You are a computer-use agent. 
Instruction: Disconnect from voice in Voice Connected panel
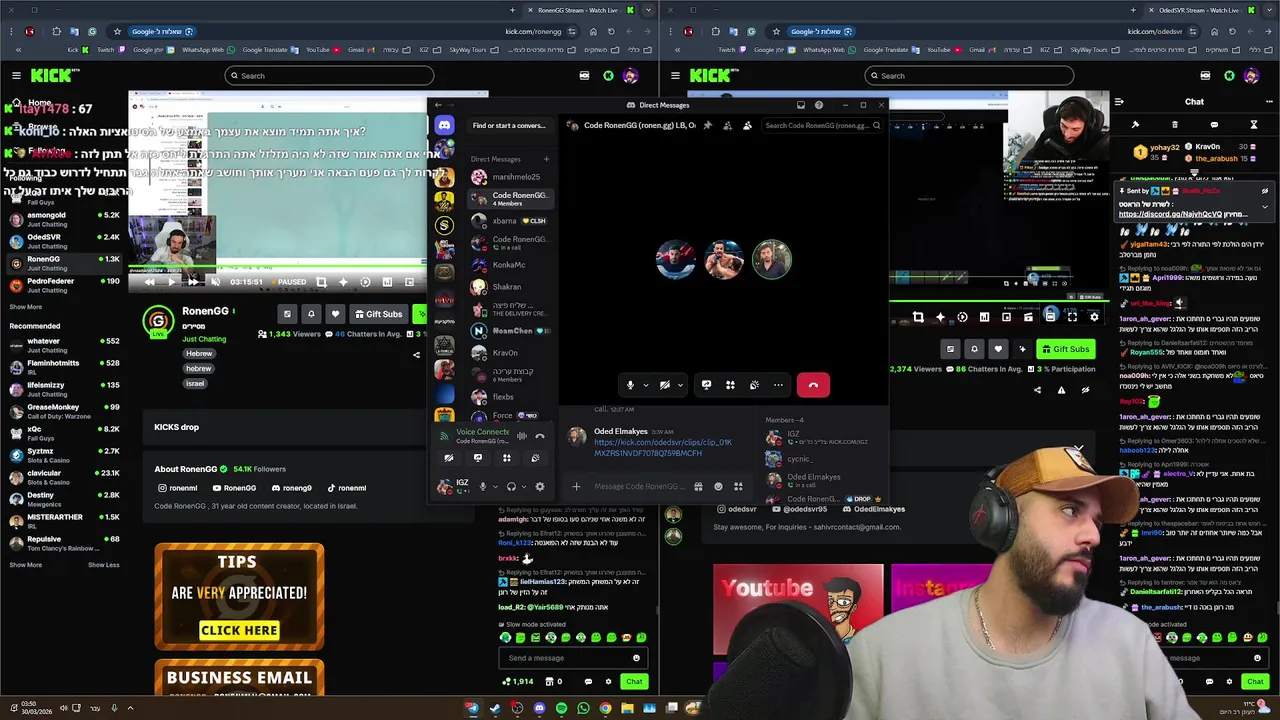(540, 435)
